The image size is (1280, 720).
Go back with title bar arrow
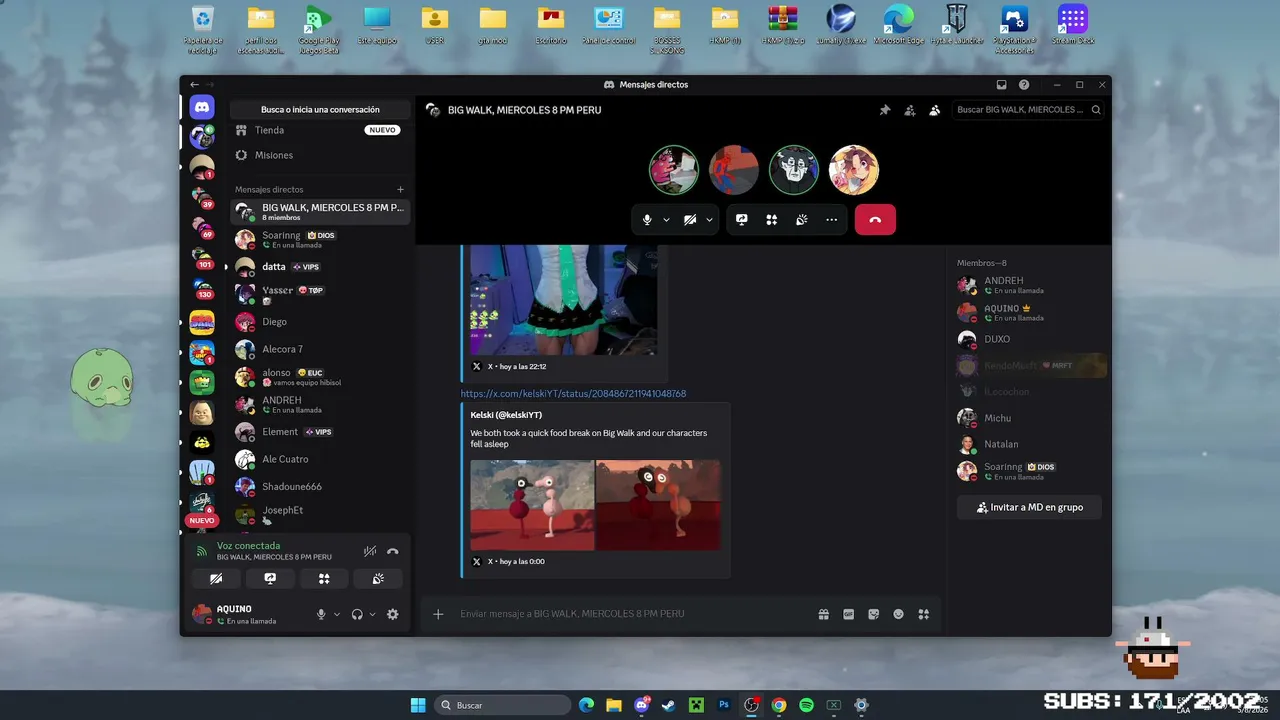[x=194, y=85]
